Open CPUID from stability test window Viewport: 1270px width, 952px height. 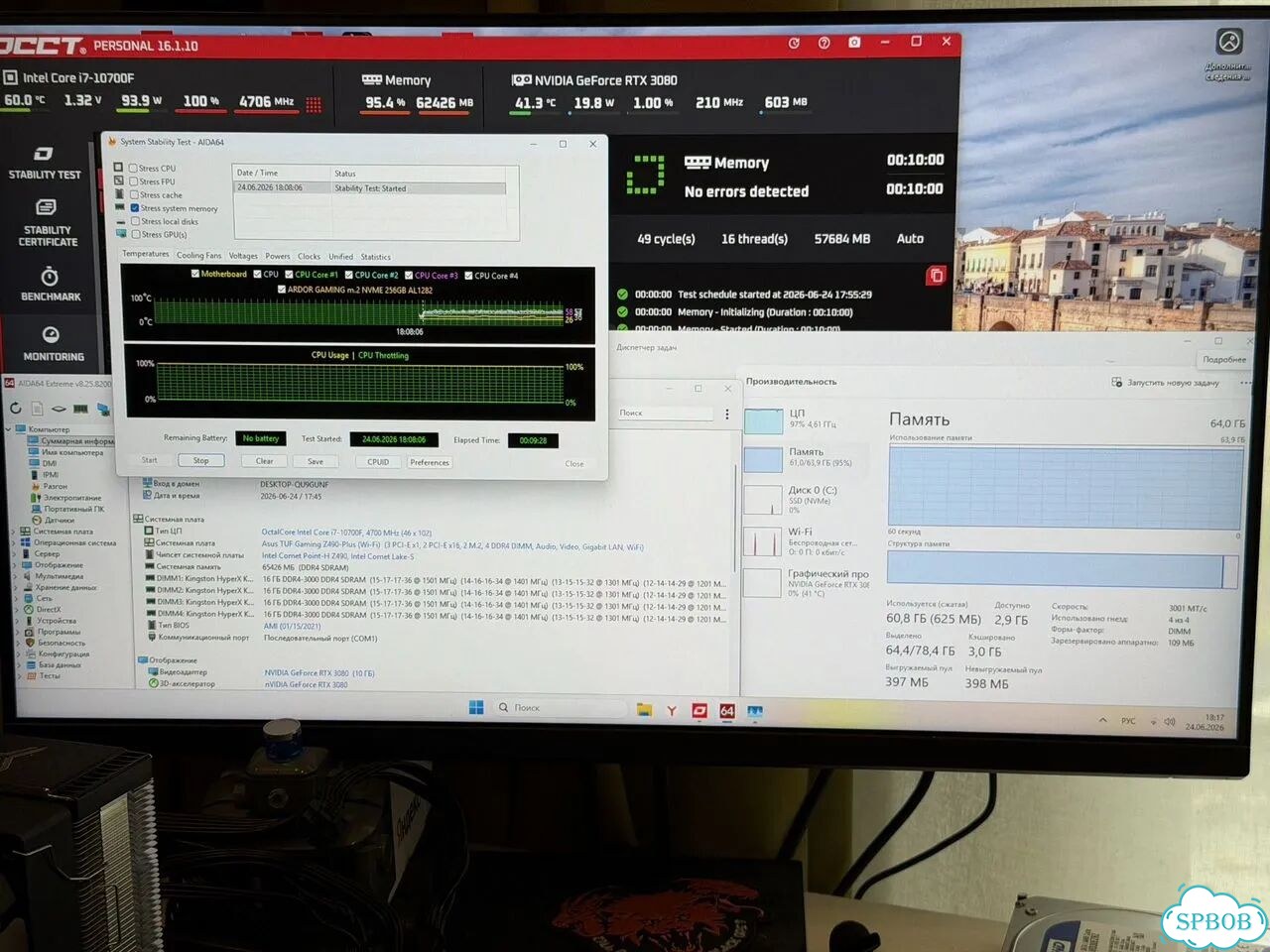pyautogui.click(x=378, y=462)
